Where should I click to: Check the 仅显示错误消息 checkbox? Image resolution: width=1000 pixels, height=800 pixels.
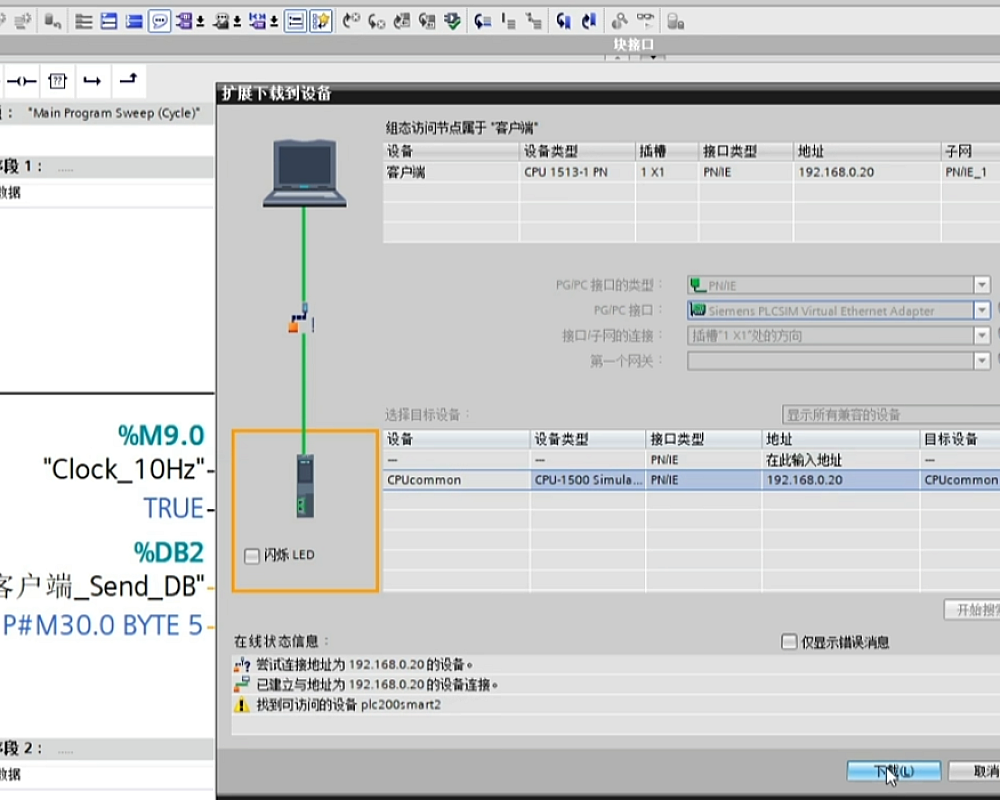(789, 642)
